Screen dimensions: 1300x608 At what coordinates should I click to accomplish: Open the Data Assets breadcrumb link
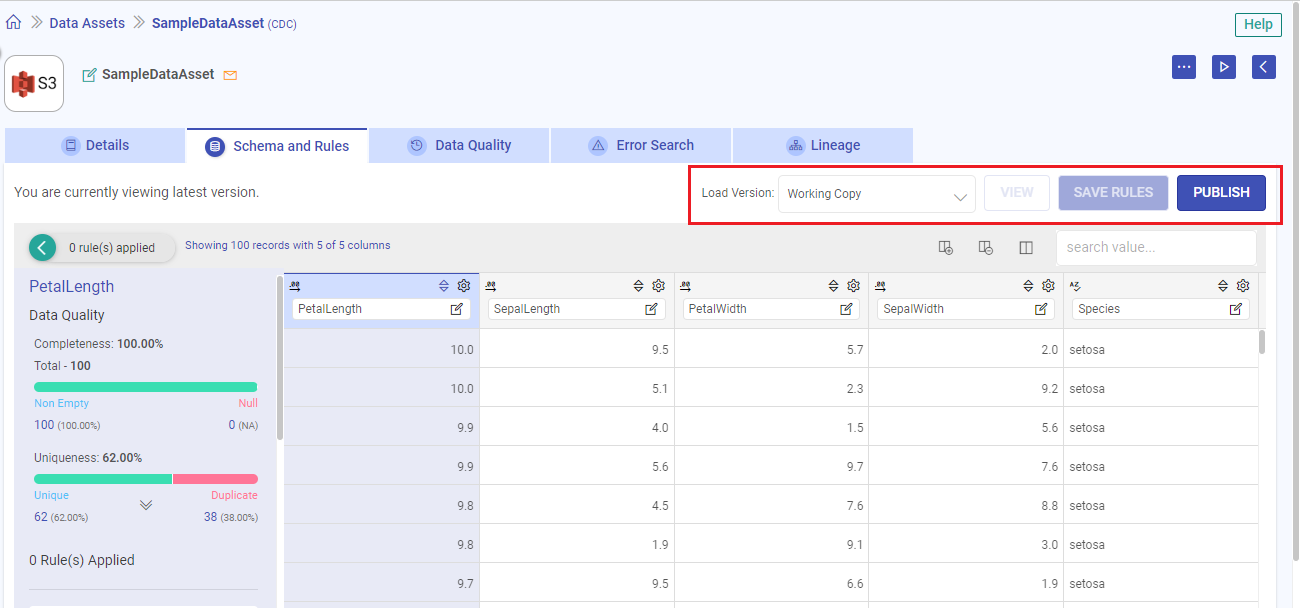87,21
